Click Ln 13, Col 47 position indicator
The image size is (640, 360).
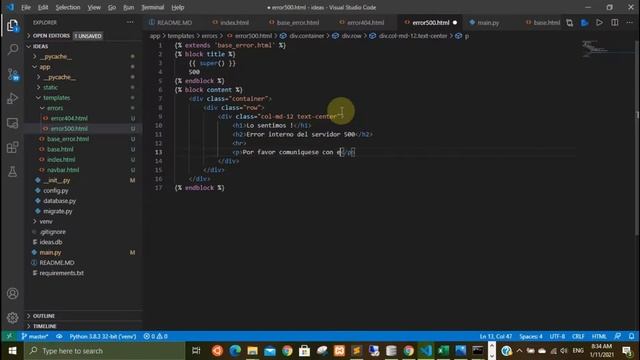pyautogui.click(x=496, y=336)
